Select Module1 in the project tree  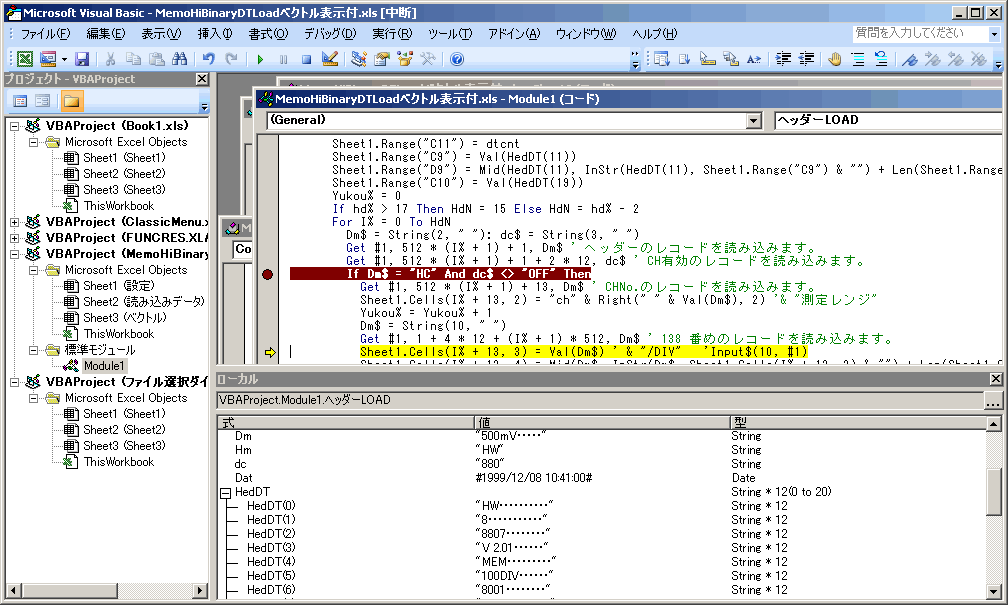click(104, 366)
